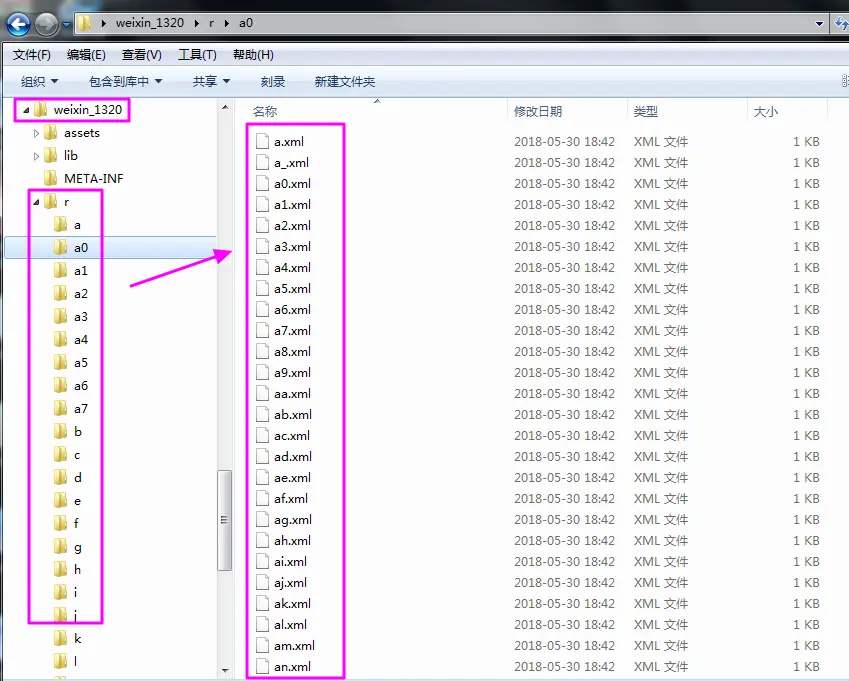Click the a0.xml file icon
The width and height of the screenshot is (849, 681).
tap(263, 184)
